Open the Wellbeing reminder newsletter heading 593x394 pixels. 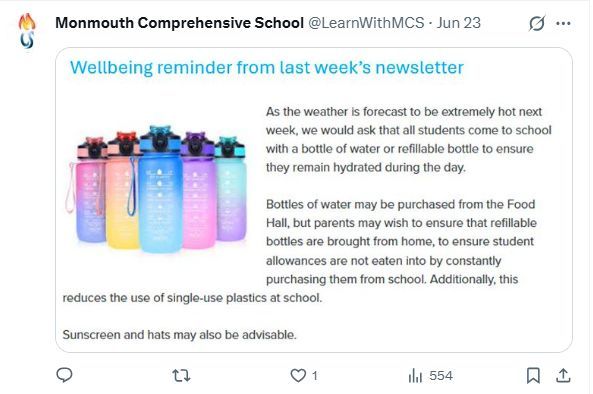click(x=267, y=68)
